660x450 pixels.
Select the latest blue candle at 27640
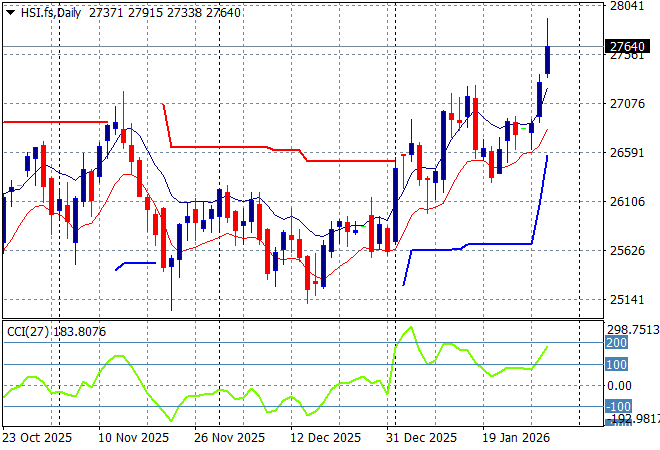pos(548,60)
